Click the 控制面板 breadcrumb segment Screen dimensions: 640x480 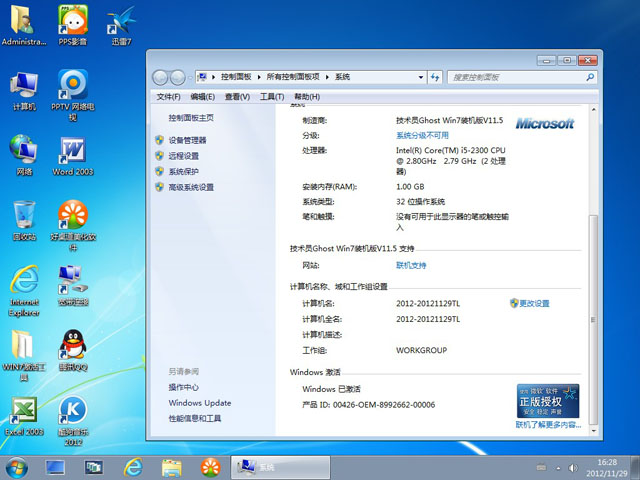coord(236,77)
